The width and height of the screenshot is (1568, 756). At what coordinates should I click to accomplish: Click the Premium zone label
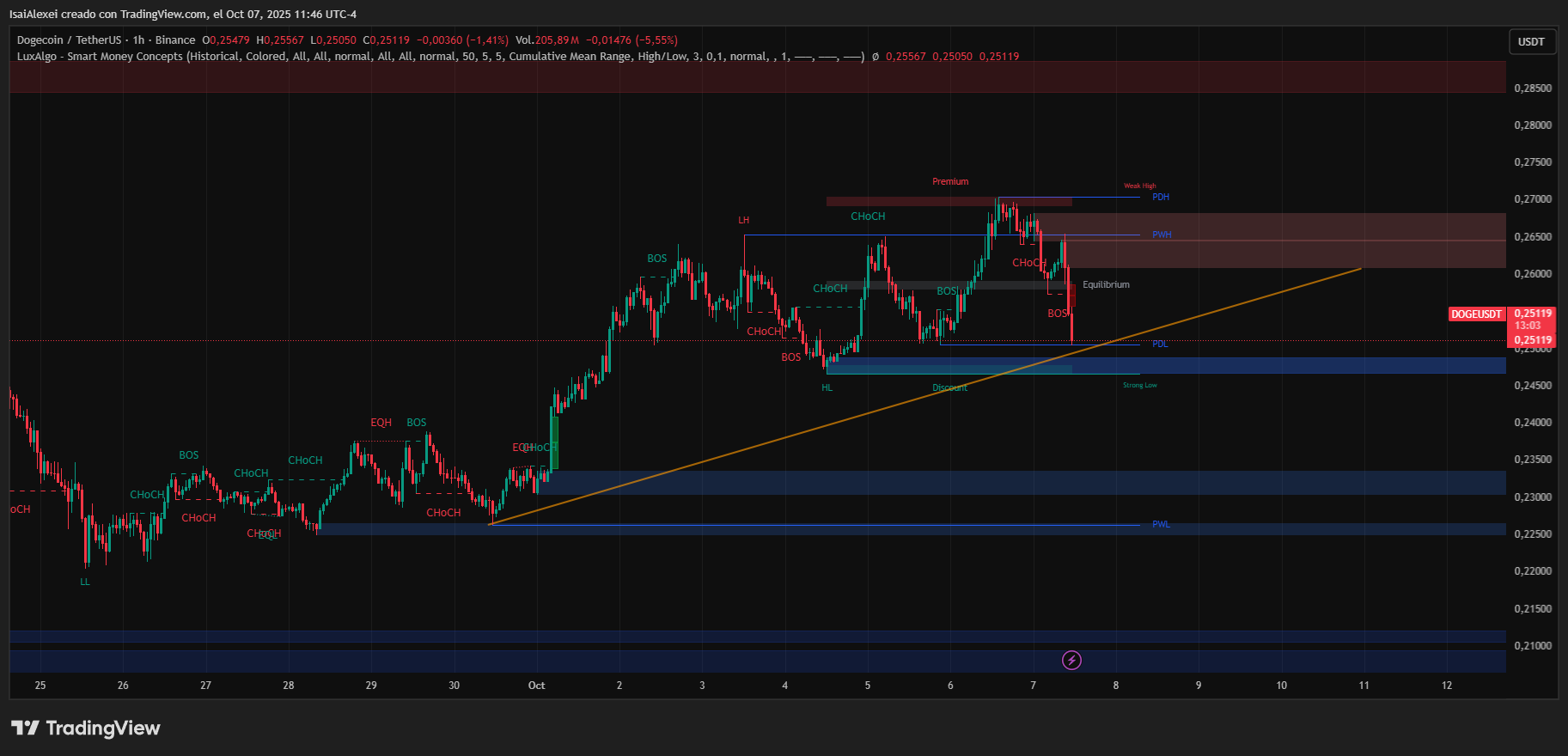pos(950,182)
